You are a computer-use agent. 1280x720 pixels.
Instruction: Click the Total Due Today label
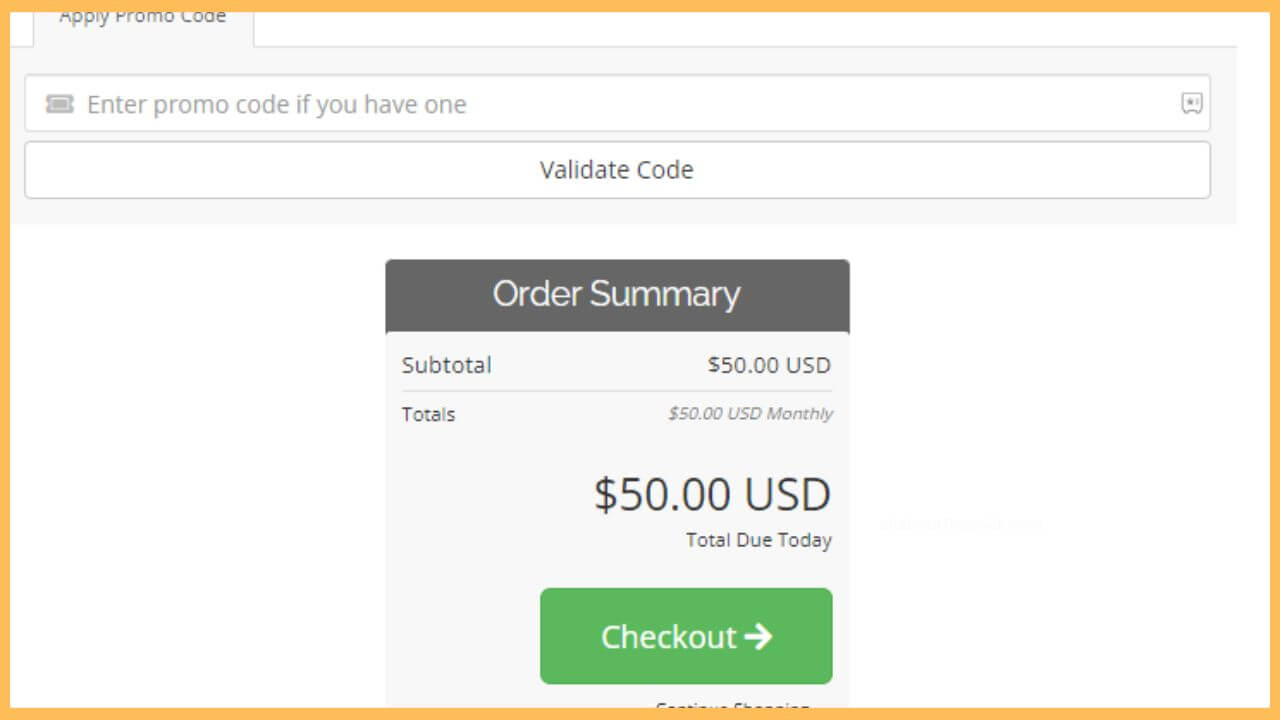click(758, 539)
